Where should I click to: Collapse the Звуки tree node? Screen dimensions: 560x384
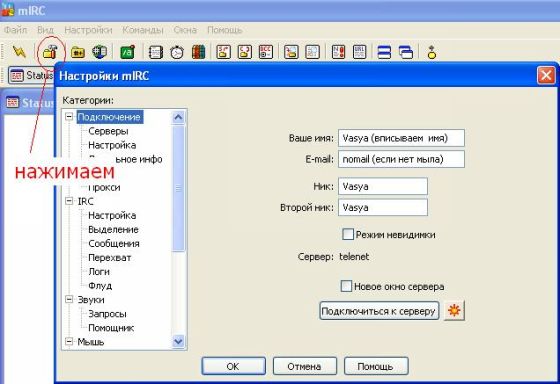tap(69, 299)
